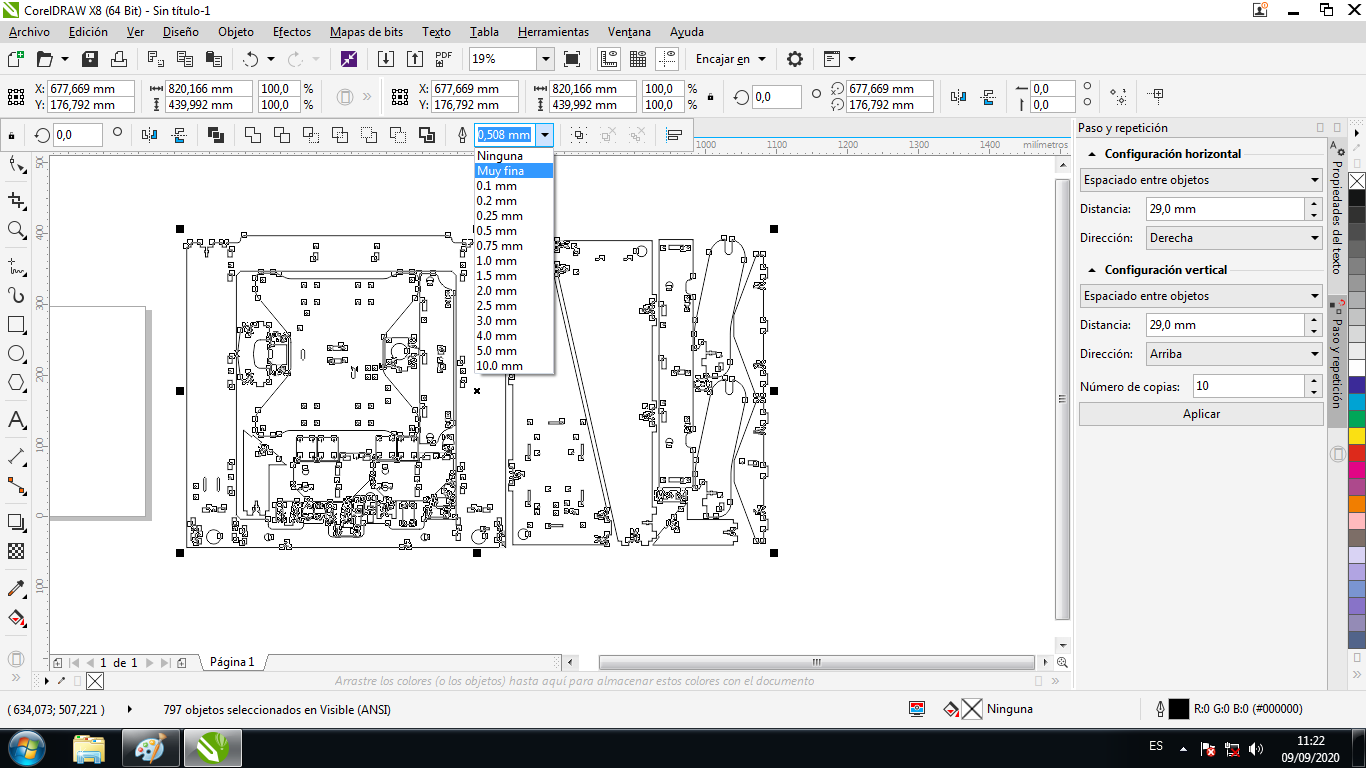Choose the Rectangle tool
The height and width of the screenshot is (768, 1366).
(x=16, y=325)
